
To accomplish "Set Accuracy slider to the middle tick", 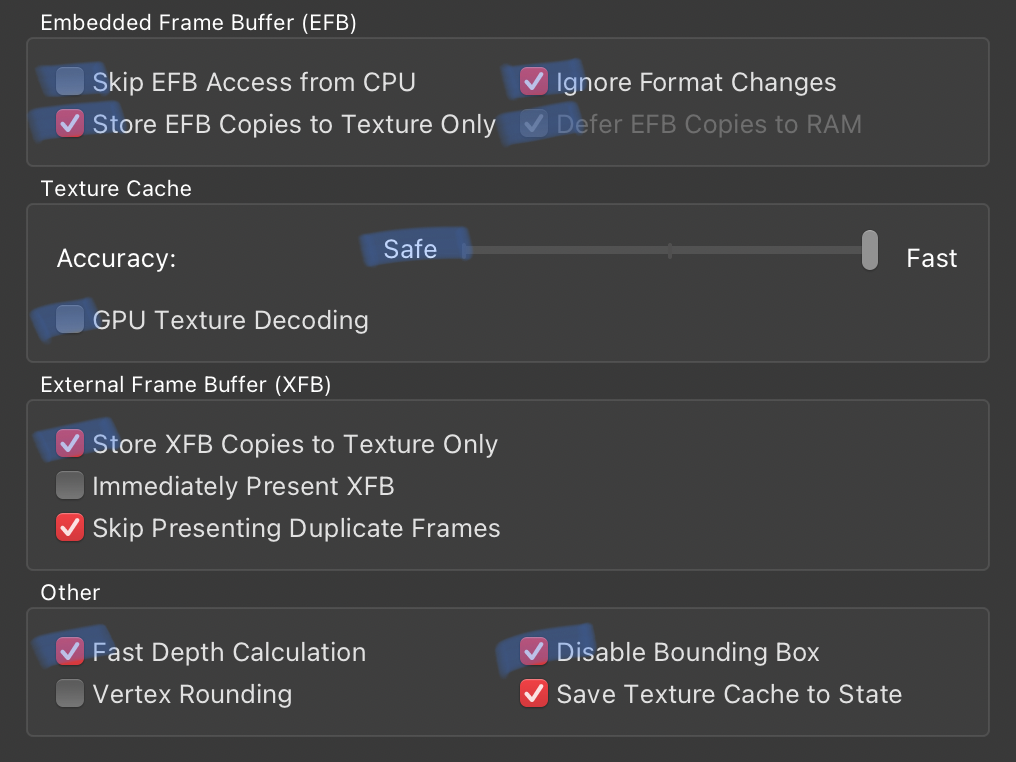I will tap(669, 250).
